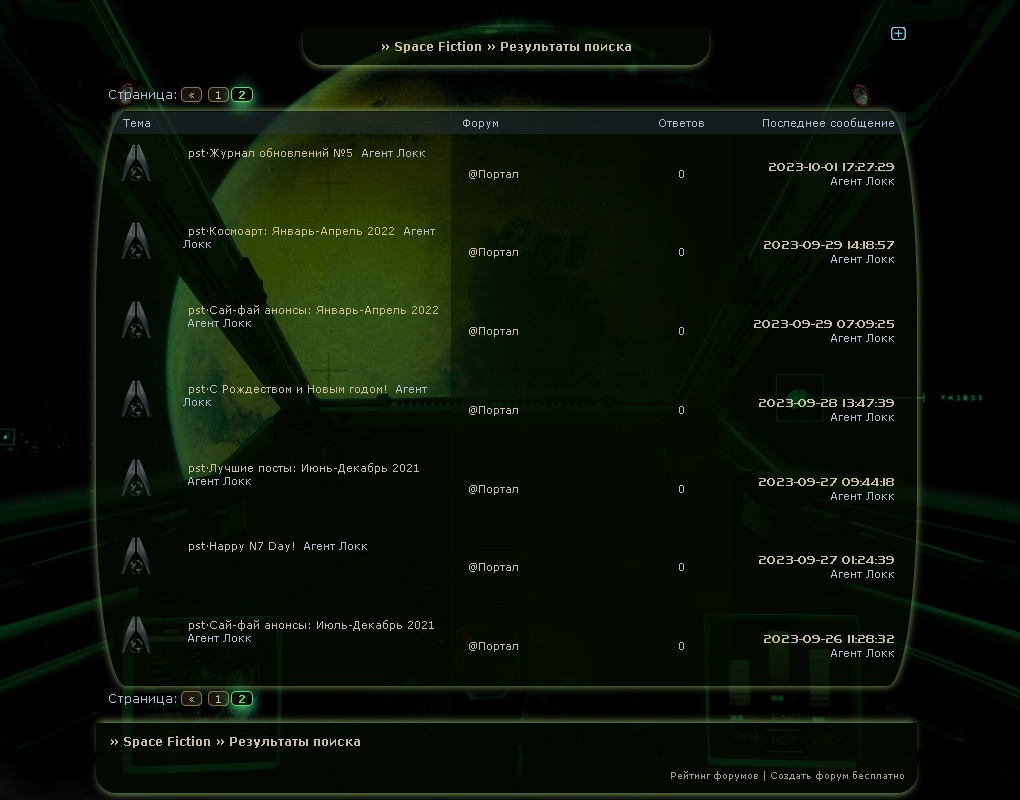
Task: Open @Портал forum in Сай-фай анонсы Июль-Декабрь row
Action: tap(493, 647)
